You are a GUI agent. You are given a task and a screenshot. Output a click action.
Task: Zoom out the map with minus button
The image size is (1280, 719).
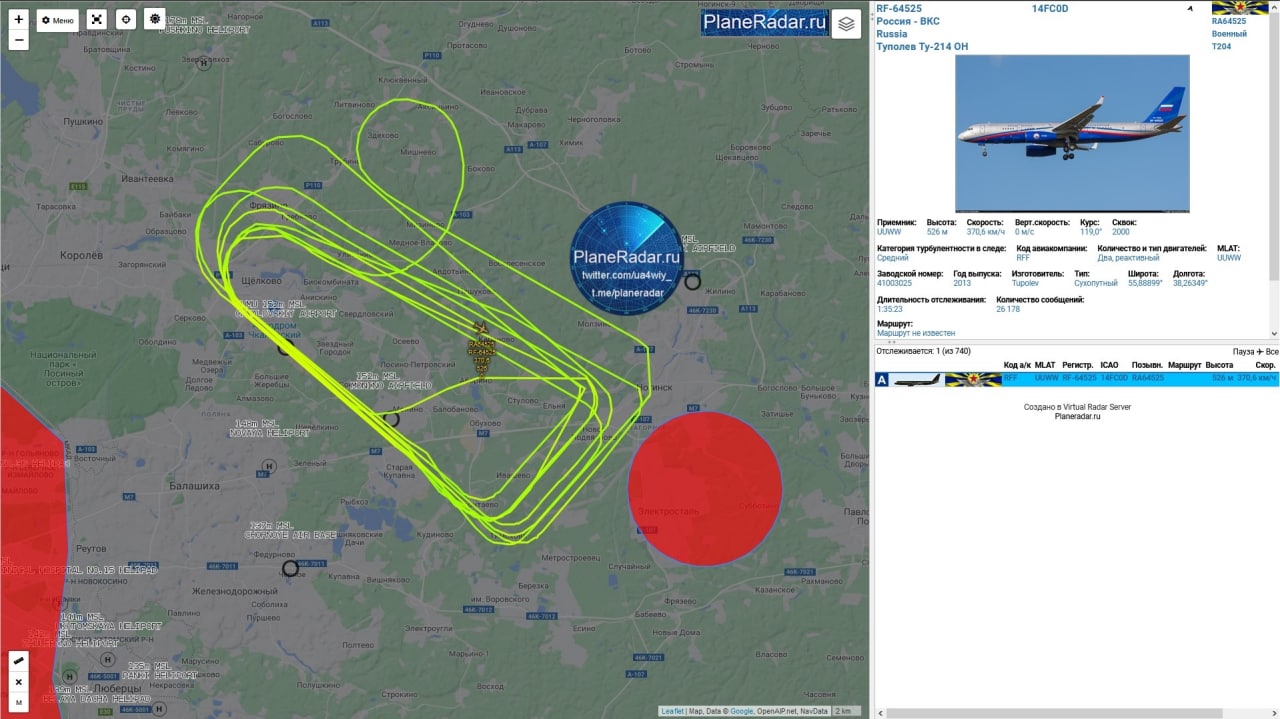click(x=18, y=41)
